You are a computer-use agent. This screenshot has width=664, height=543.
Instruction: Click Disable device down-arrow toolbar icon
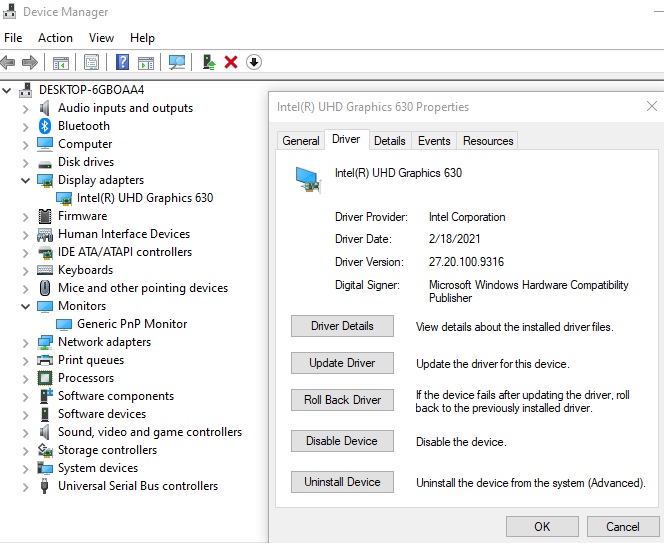click(x=254, y=62)
